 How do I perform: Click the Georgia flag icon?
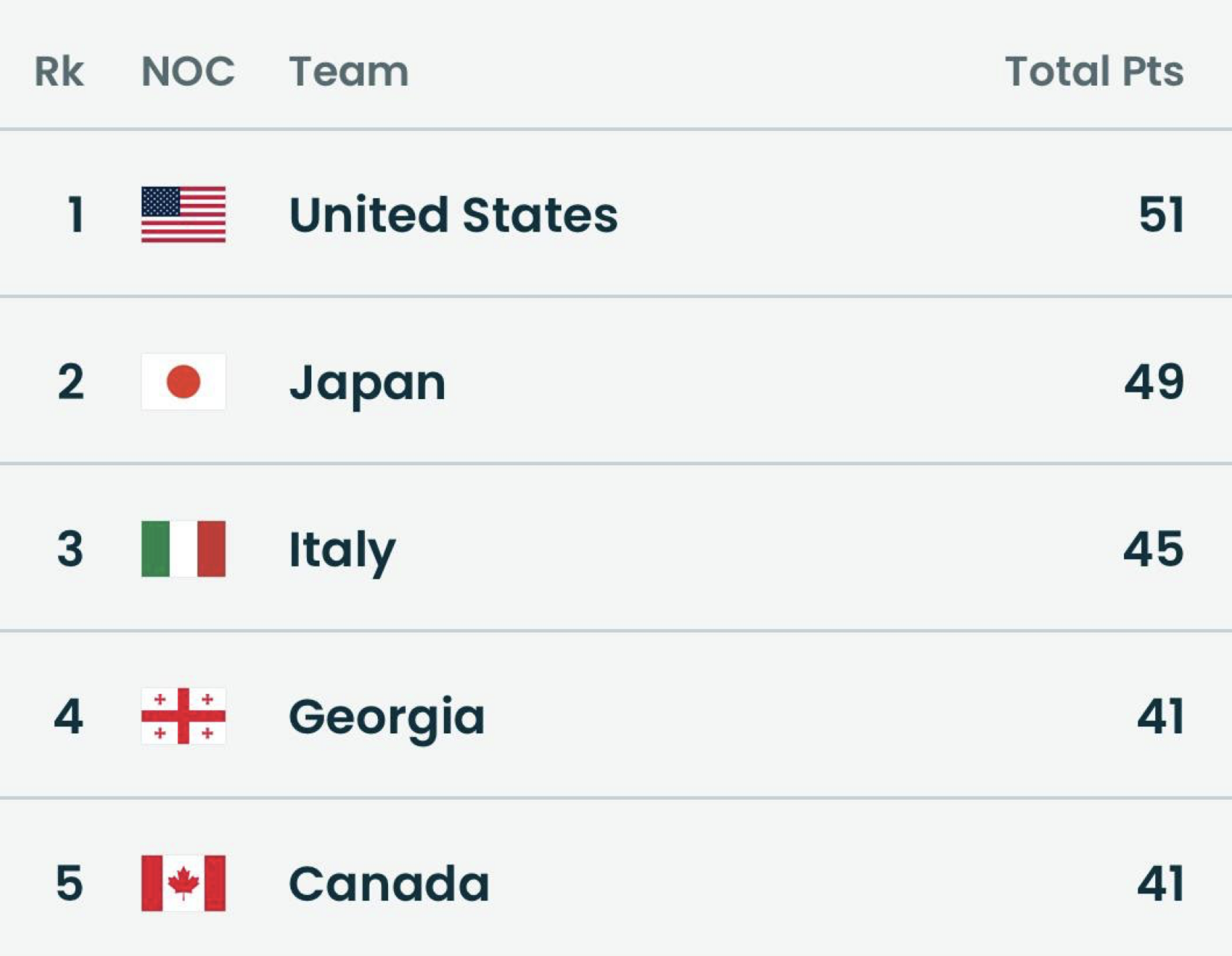pyautogui.click(x=183, y=716)
